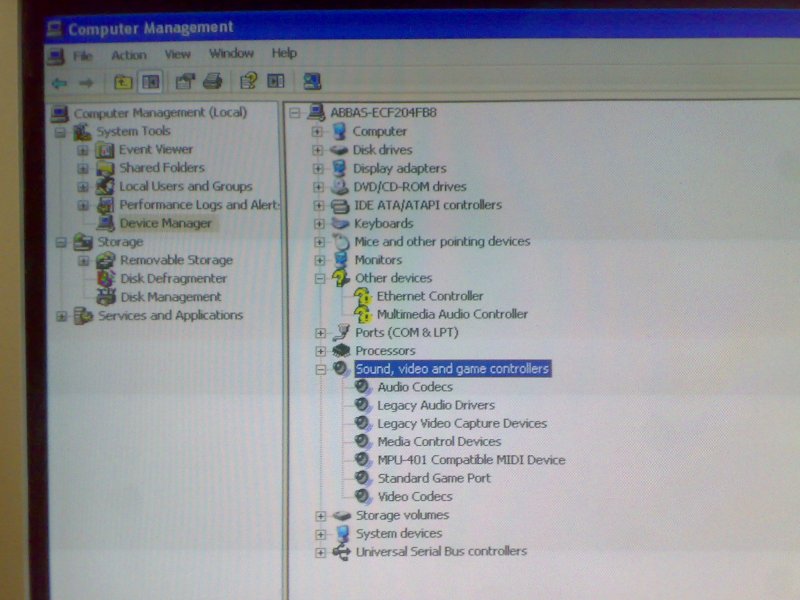The image size is (800, 600).
Task: Click the Processors chip icon
Action: (341, 351)
